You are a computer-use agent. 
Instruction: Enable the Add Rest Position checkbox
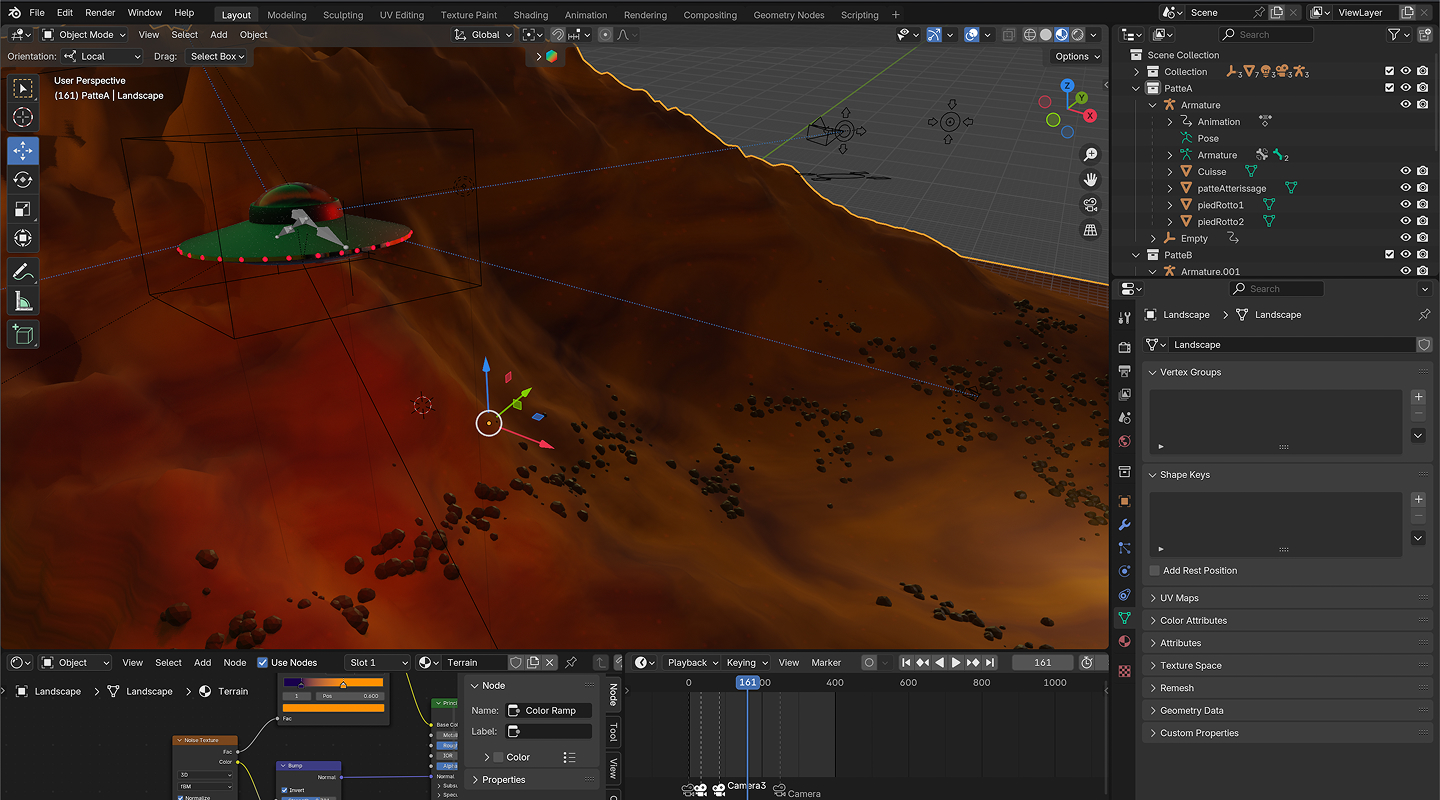[x=1155, y=571]
